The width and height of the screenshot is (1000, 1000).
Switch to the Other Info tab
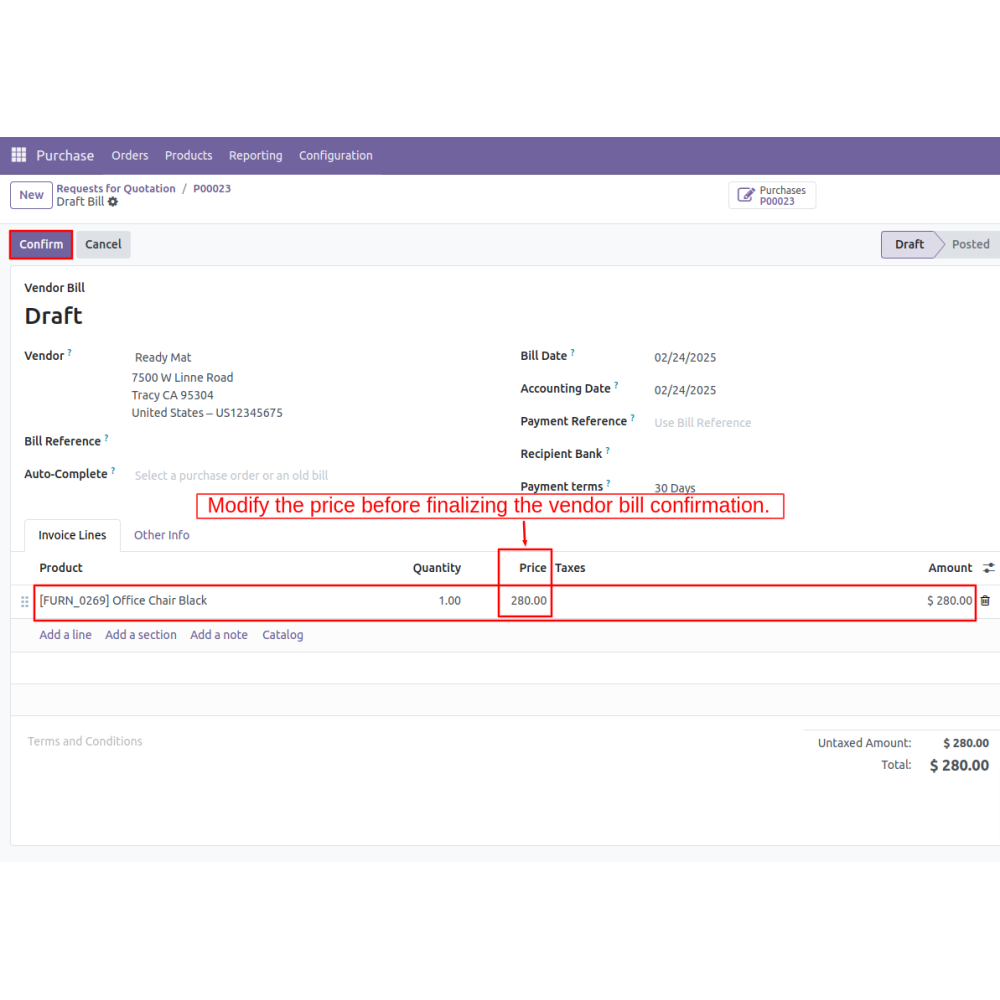click(x=161, y=535)
